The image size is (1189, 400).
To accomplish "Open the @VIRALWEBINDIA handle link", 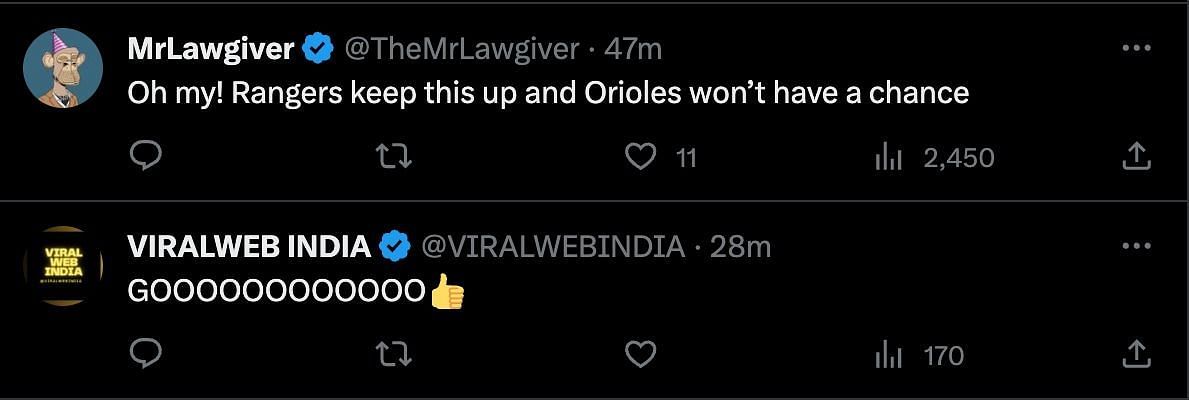I will (553, 245).
